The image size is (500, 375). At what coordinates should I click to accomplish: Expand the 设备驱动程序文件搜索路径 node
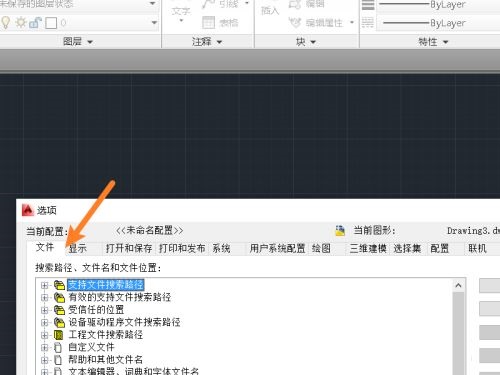[44, 322]
